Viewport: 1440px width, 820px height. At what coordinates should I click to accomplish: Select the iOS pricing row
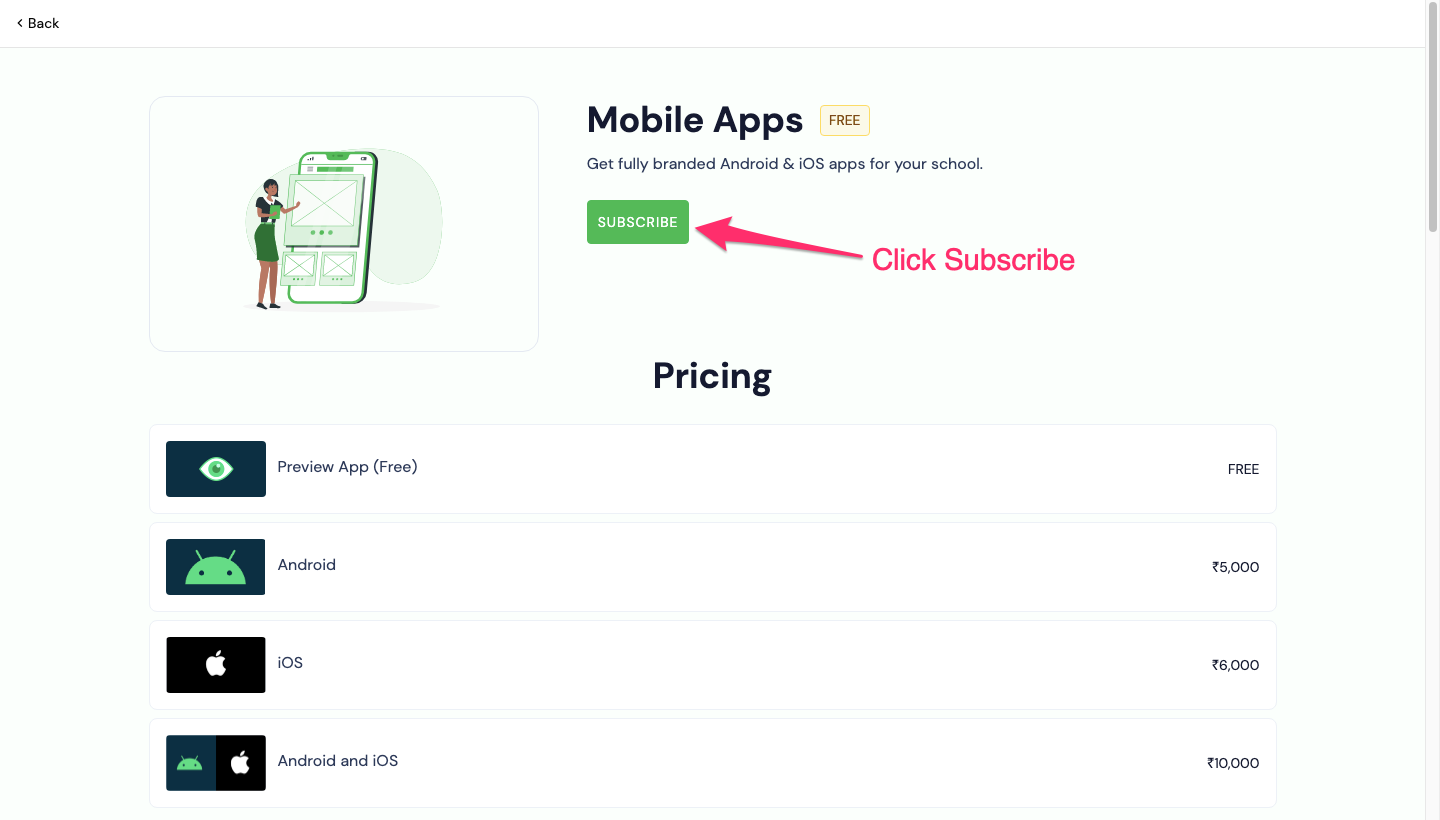click(x=712, y=664)
